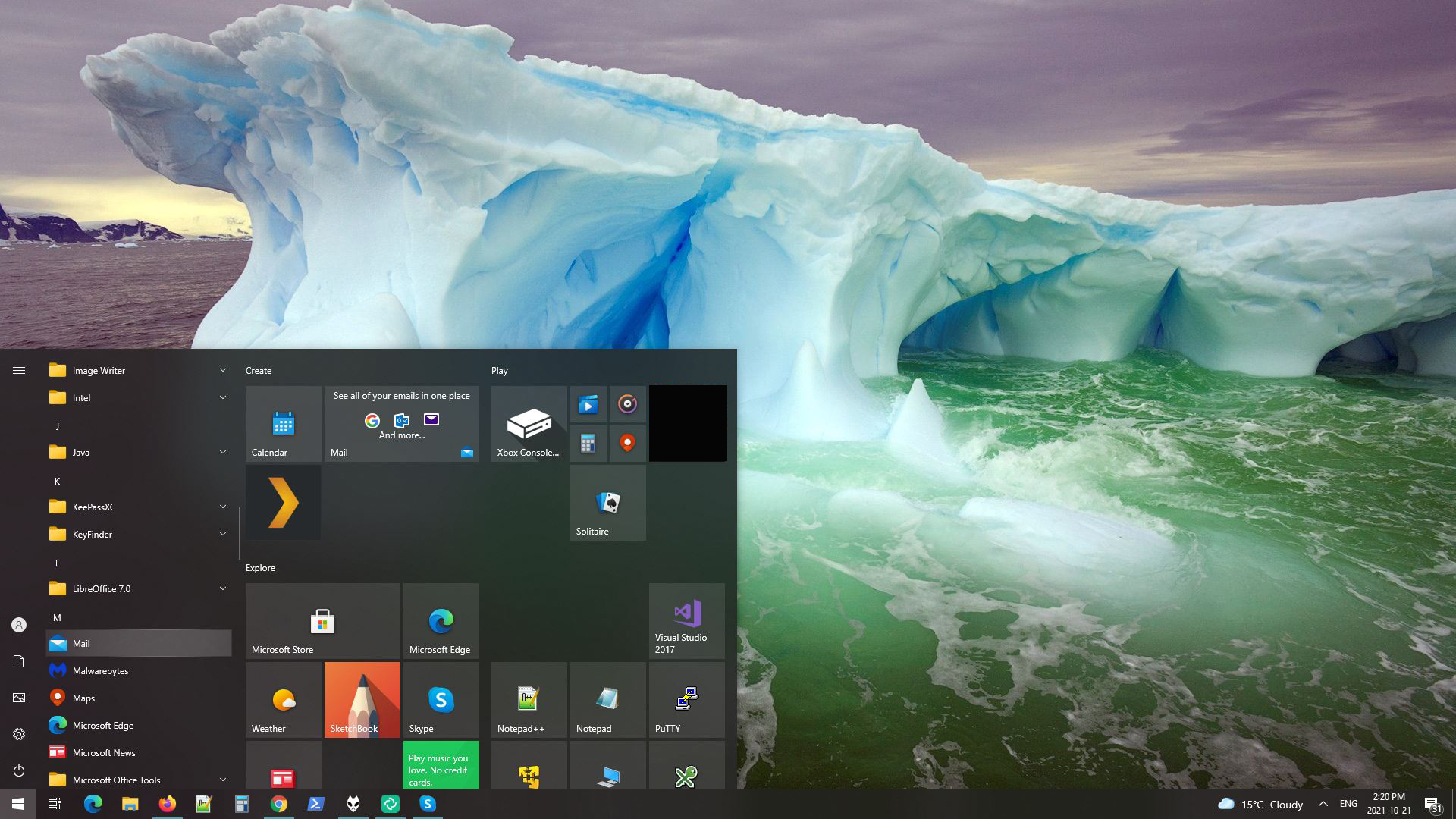
Task: Click the Power icon in Start sidebar
Action: pyautogui.click(x=19, y=770)
